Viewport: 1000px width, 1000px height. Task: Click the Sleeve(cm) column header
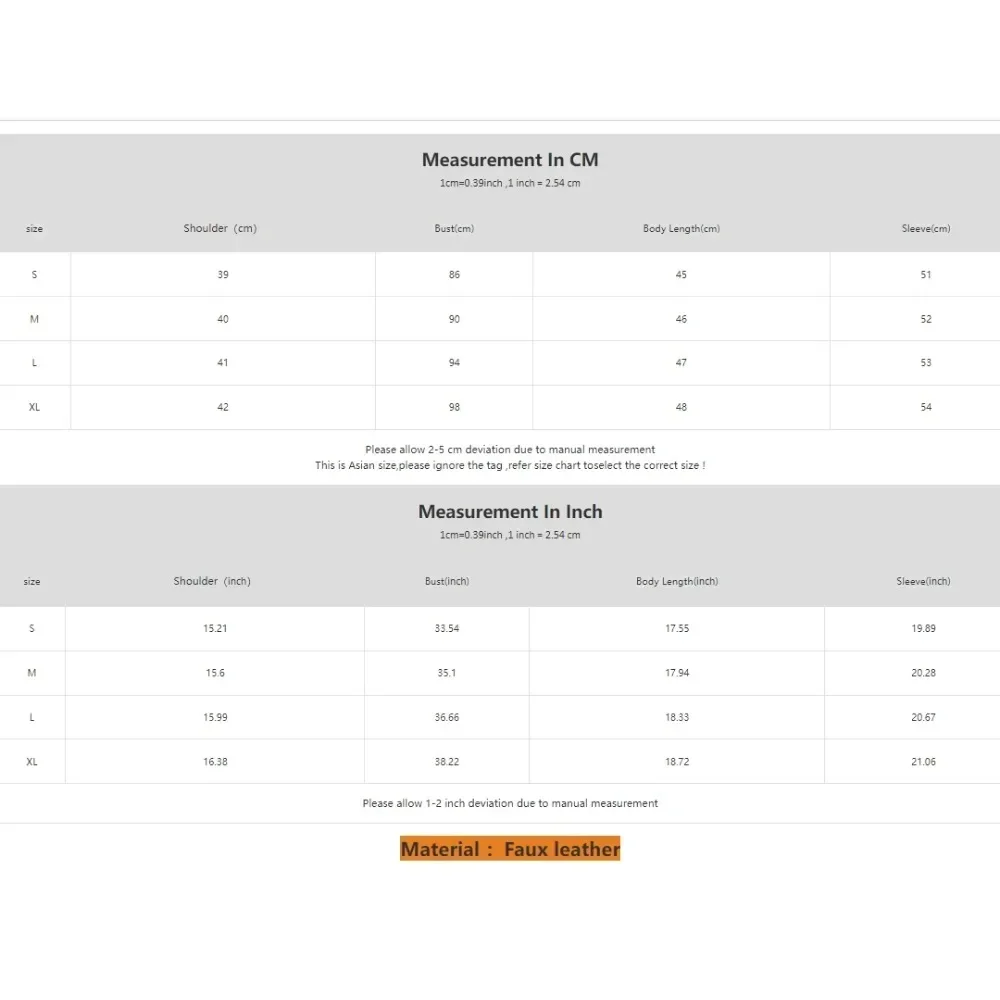point(926,229)
